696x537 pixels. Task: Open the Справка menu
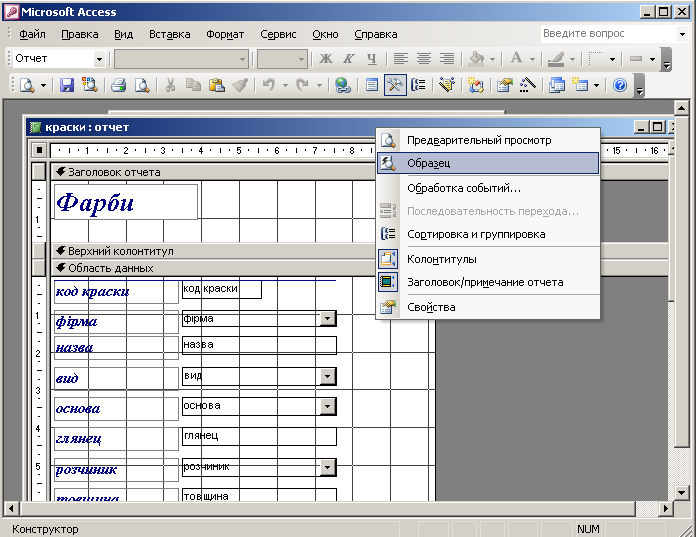point(376,34)
